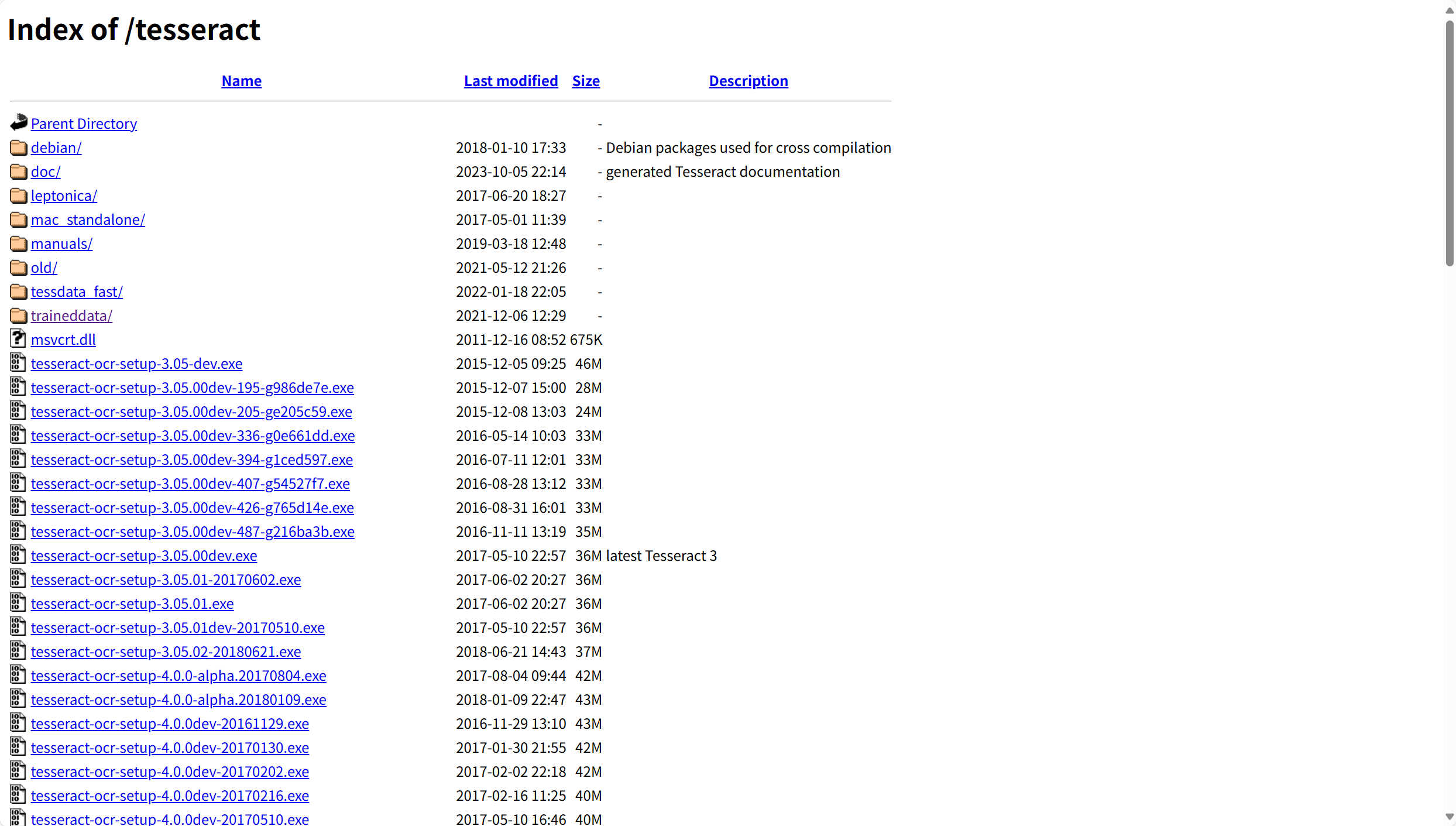Click the folder icon beside traineddata/

(19, 316)
